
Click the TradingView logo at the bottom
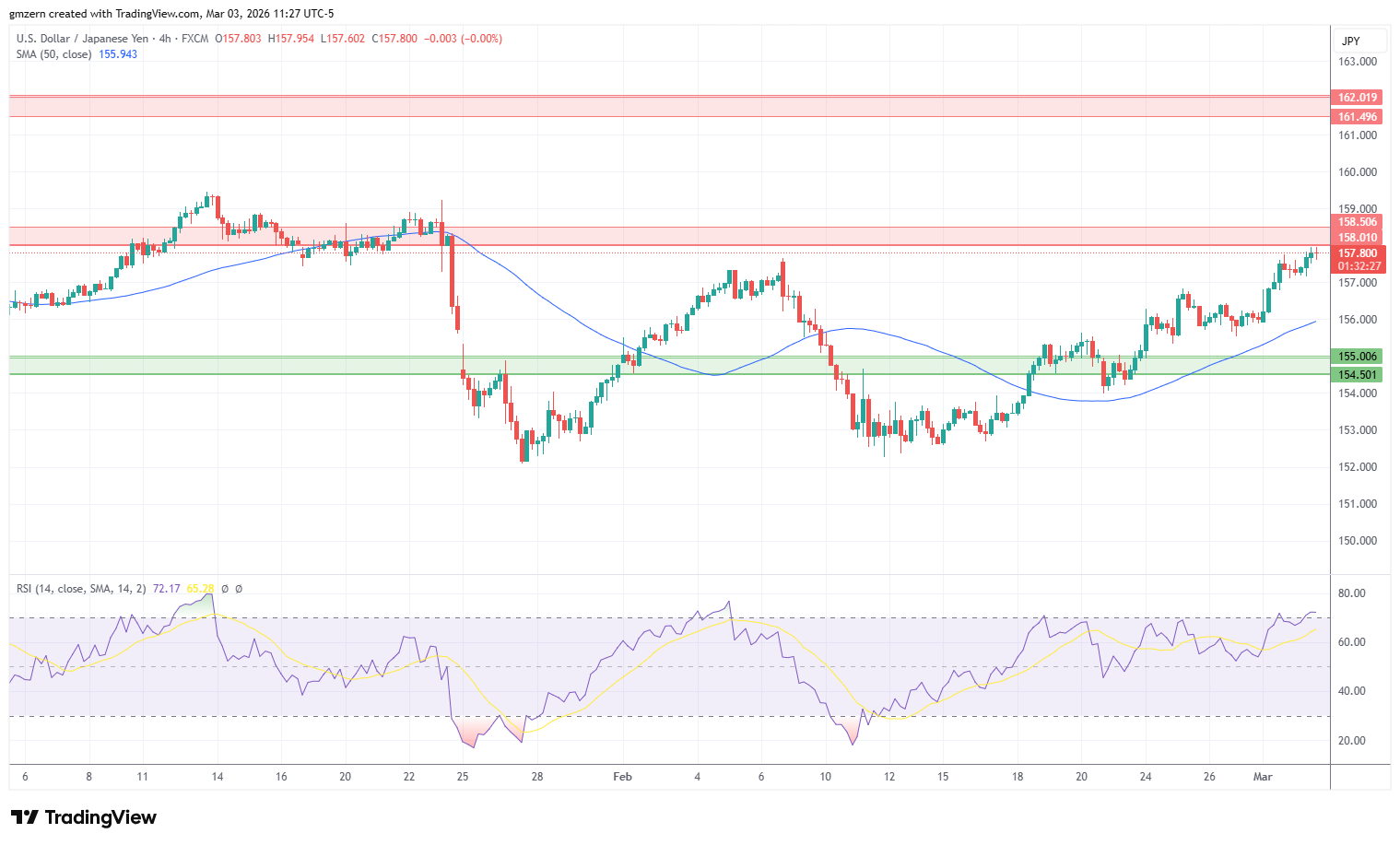84,817
